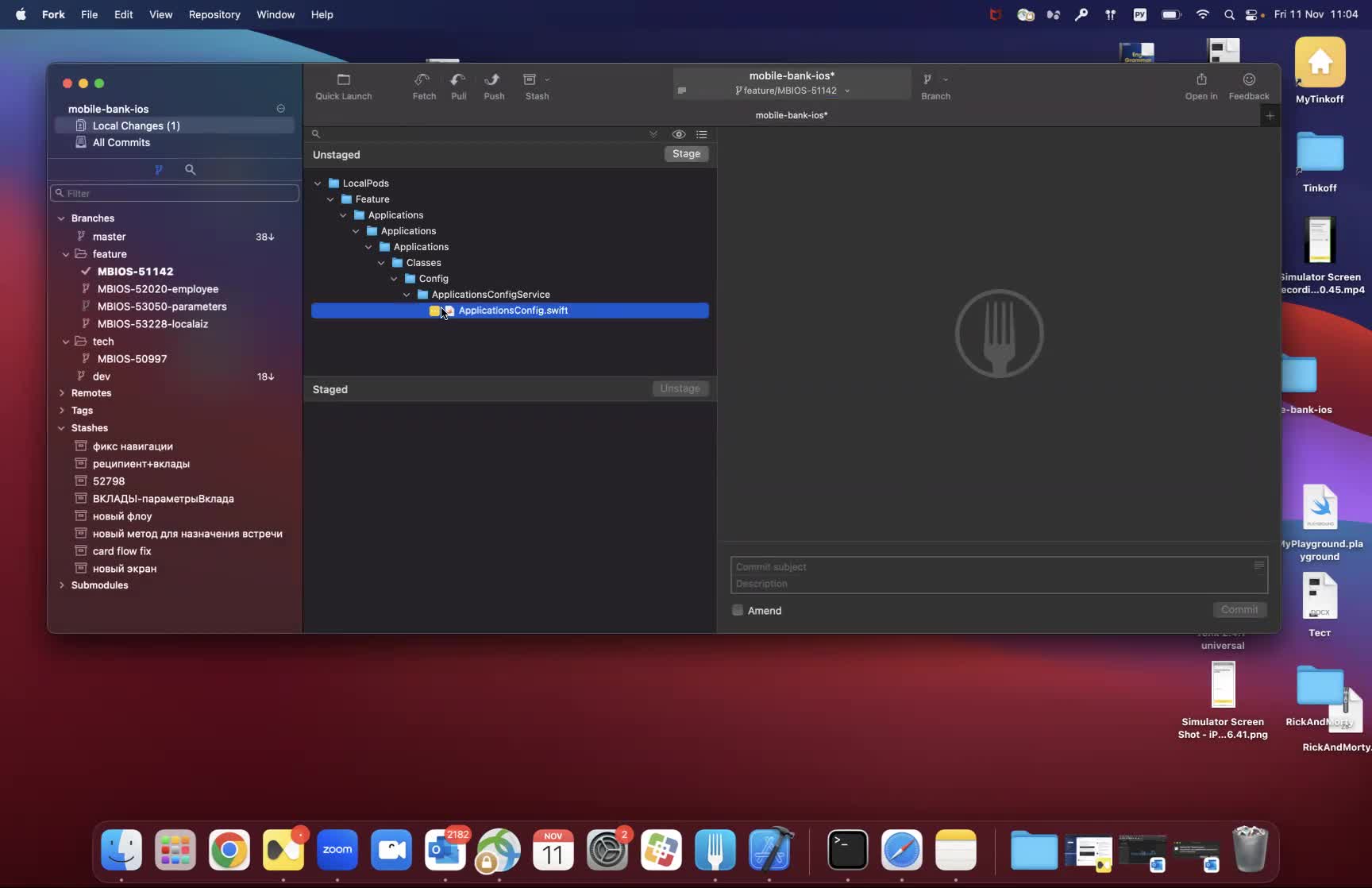This screenshot has width=1372, height=888.
Task: Pull changes from remote
Action: pyautogui.click(x=458, y=87)
